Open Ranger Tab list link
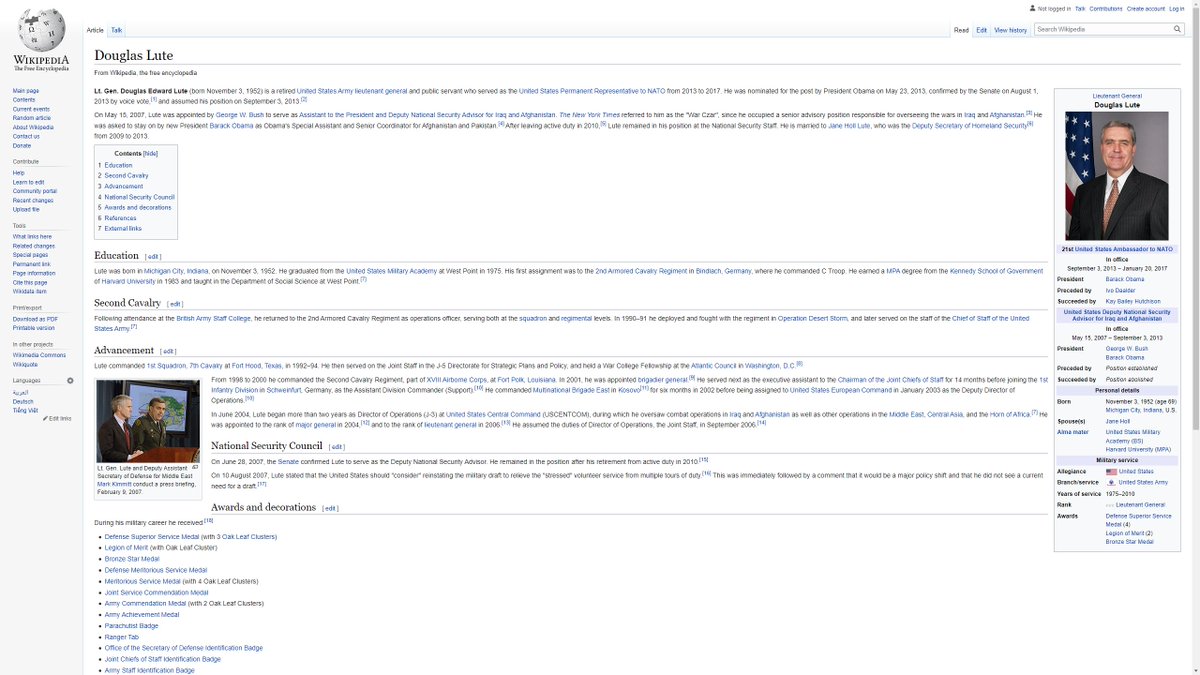Image resolution: width=1200 pixels, height=675 pixels. pyautogui.click(x=122, y=637)
